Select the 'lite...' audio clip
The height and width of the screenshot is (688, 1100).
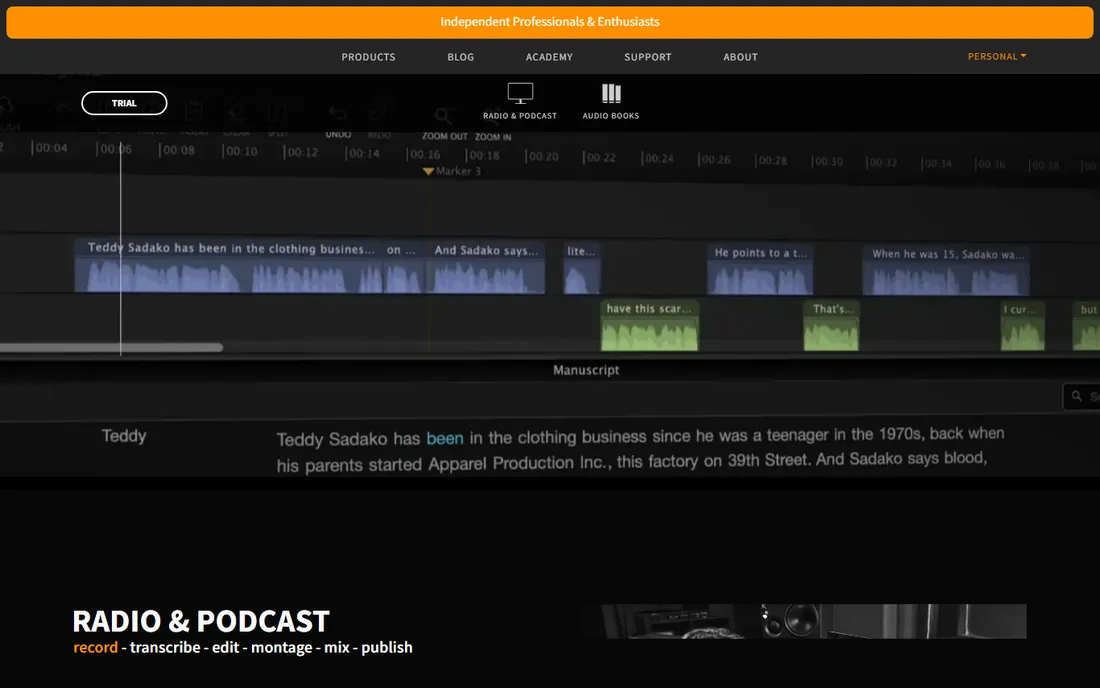[x=582, y=267]
